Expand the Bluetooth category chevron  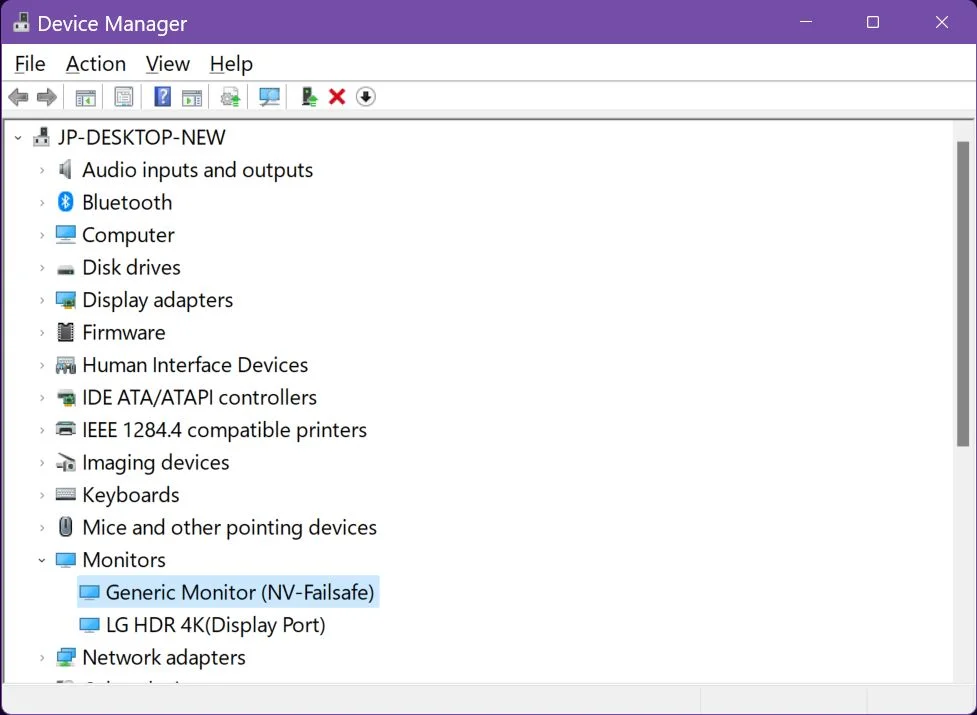coord(42,202)
